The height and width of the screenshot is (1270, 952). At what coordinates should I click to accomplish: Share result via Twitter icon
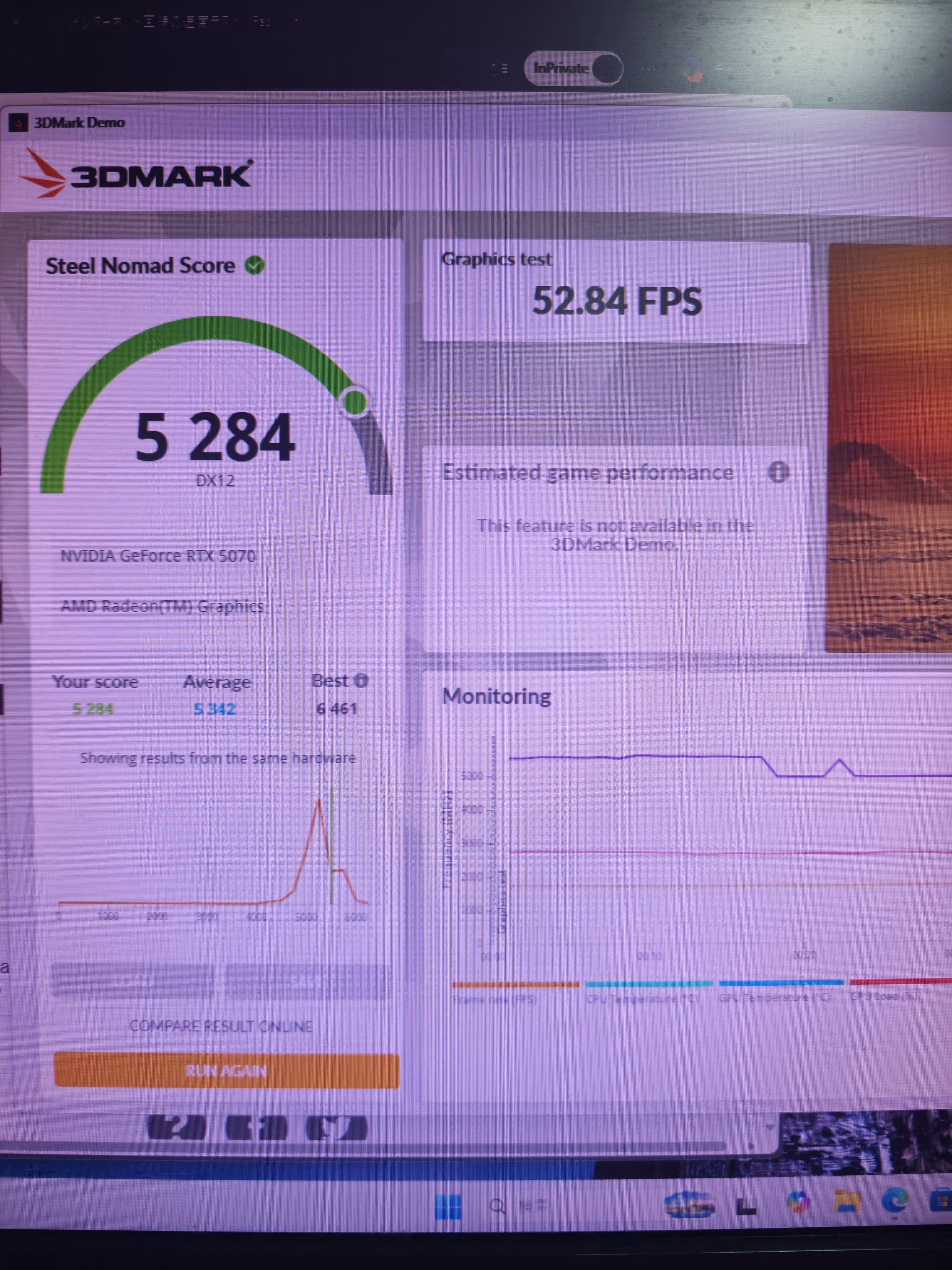pyautogui.click(x=336, y=1128)
